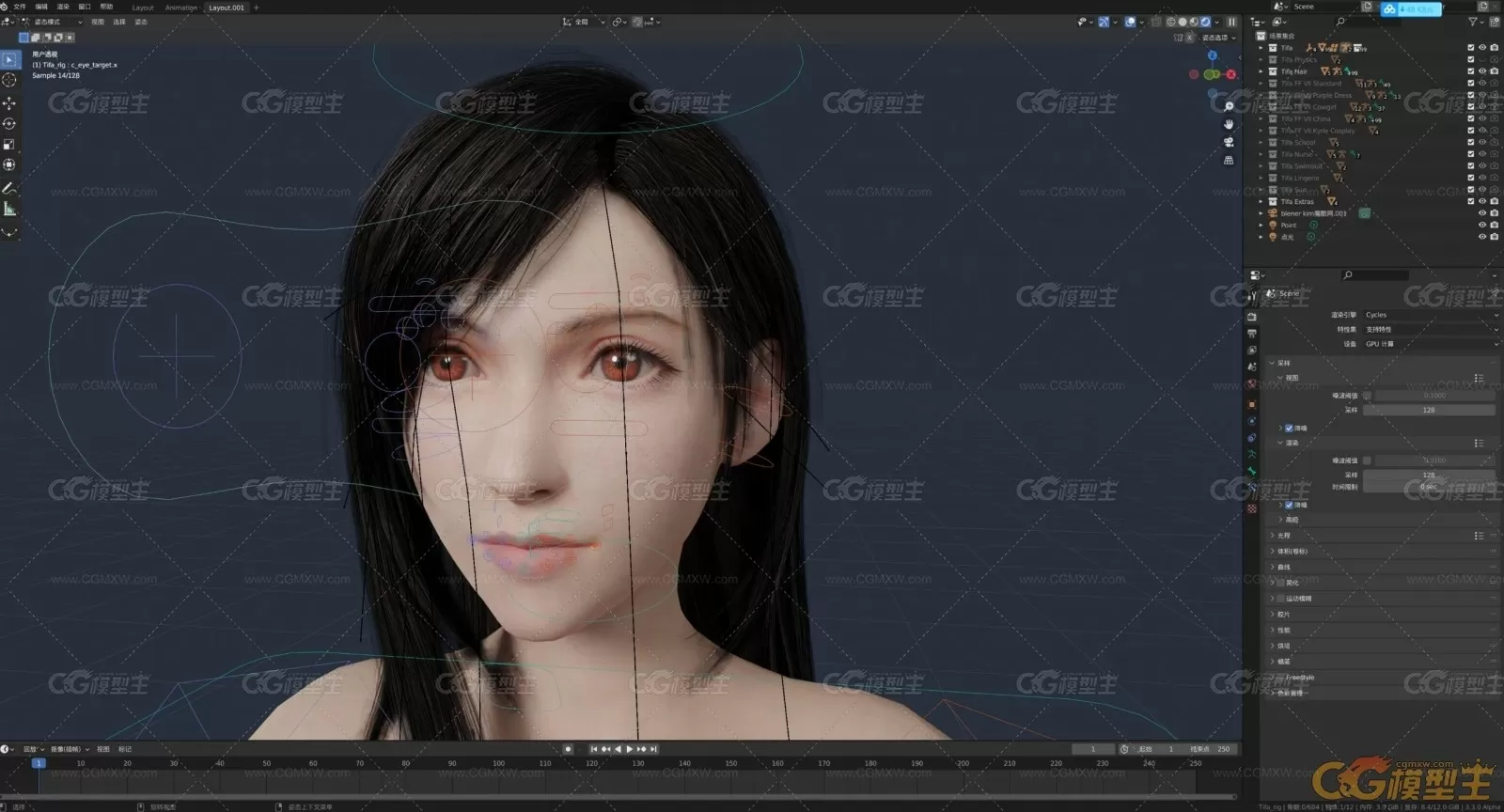Image resolution: width=1504 pixels, height=812 pixels.
Task: Jump to the timeline start frame
Action: pos(594,749)
